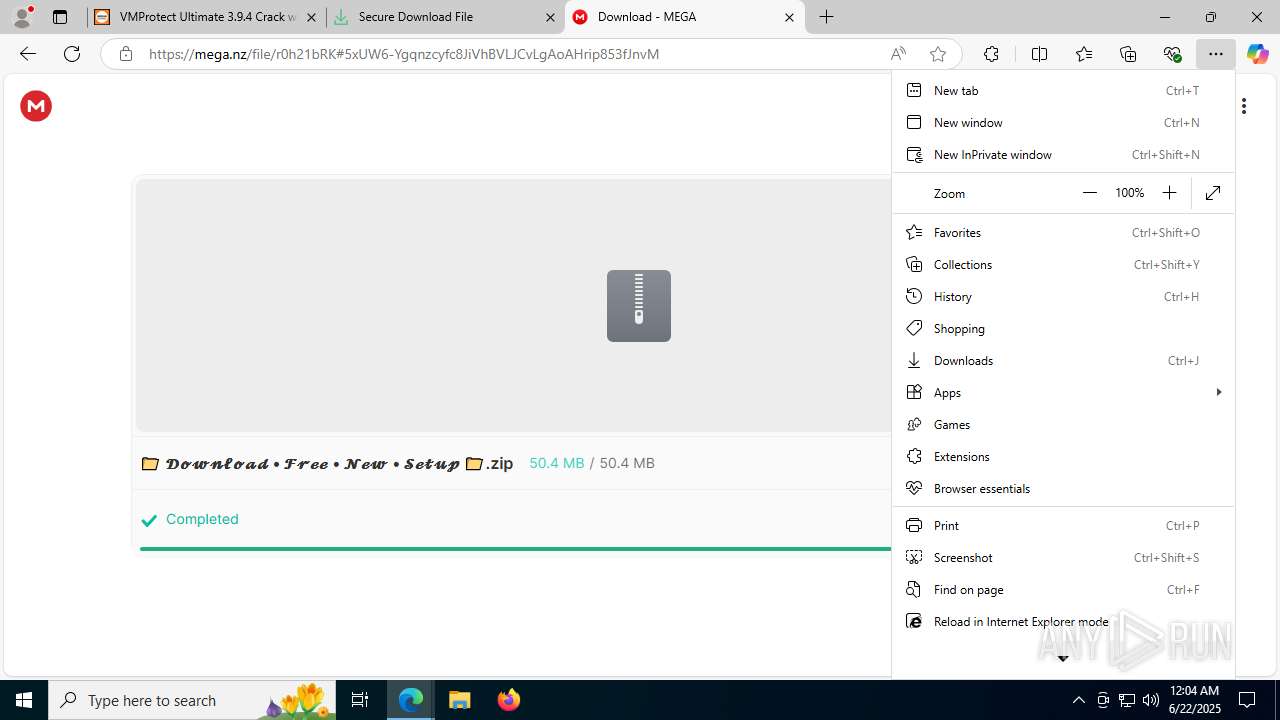
Task: Choose Reload in Internet Explorer mode
Action: pyautogui.click(x=1063, y=621)
